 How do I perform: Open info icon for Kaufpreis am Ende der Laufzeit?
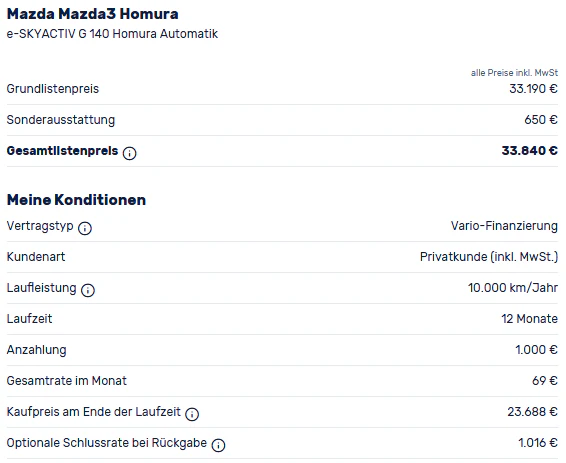pyautogui.click(x=192, y=414)
